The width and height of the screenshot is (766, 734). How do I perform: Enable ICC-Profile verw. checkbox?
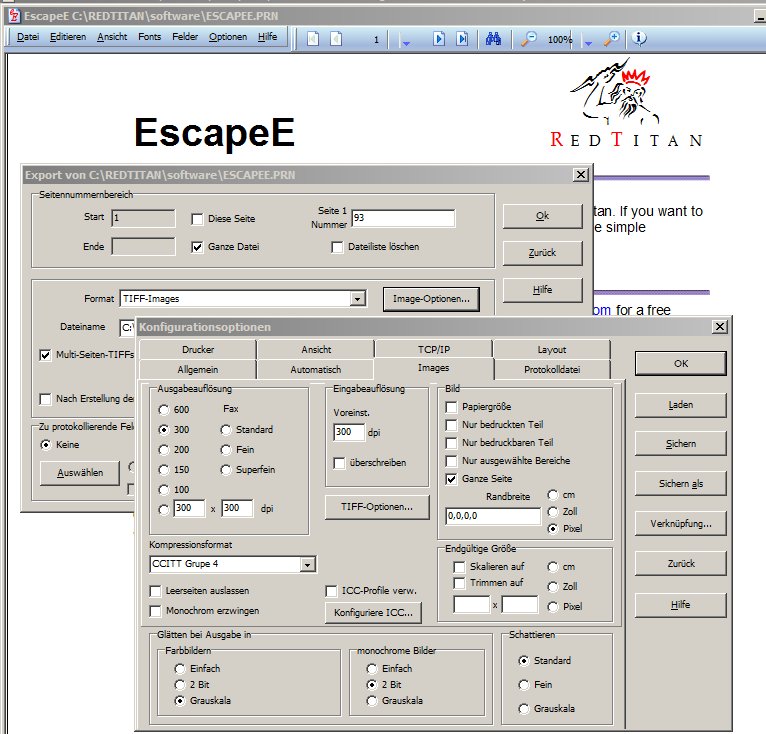pyautogui.click(x=331, y=591)
